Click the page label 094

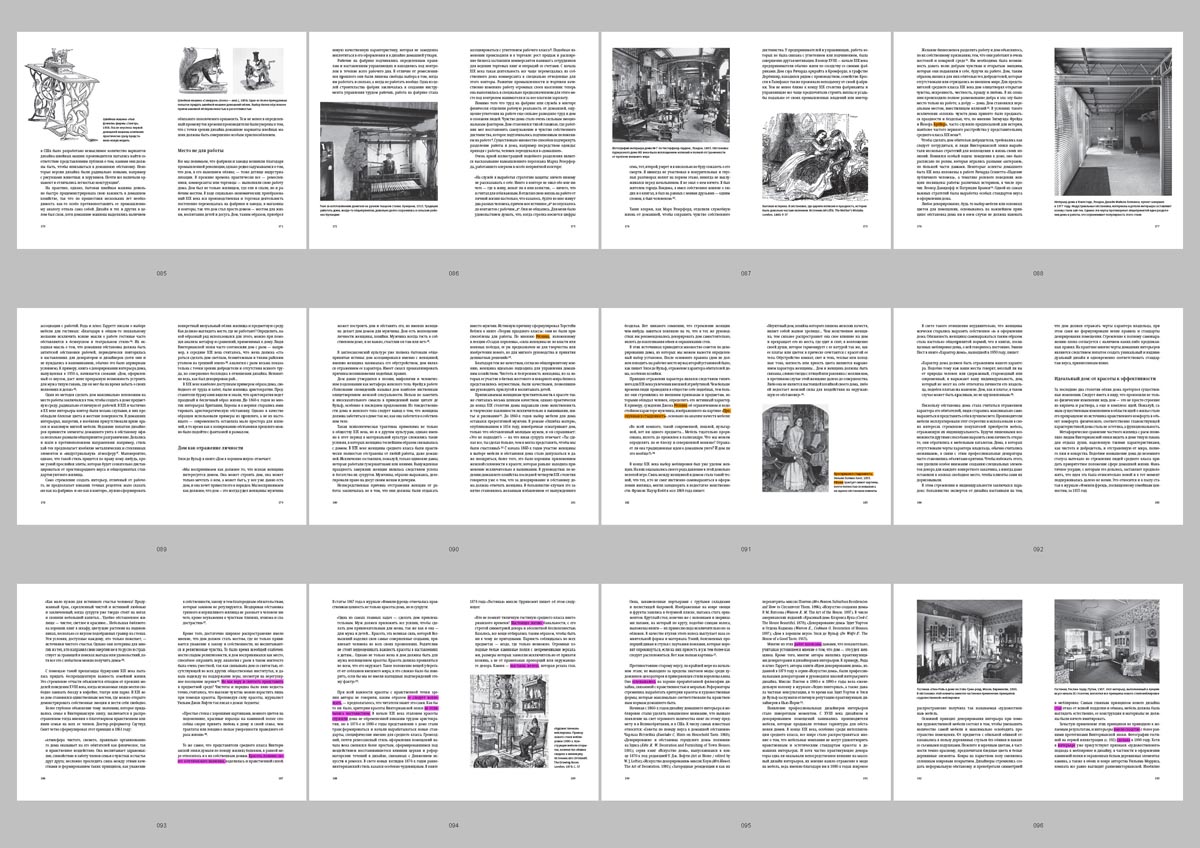coord(453,825)
